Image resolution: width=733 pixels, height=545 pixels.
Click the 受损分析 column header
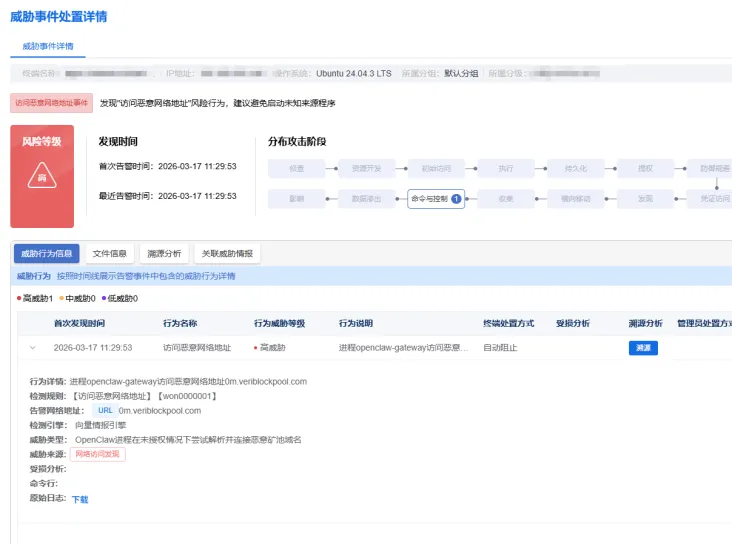coord(573,323)
